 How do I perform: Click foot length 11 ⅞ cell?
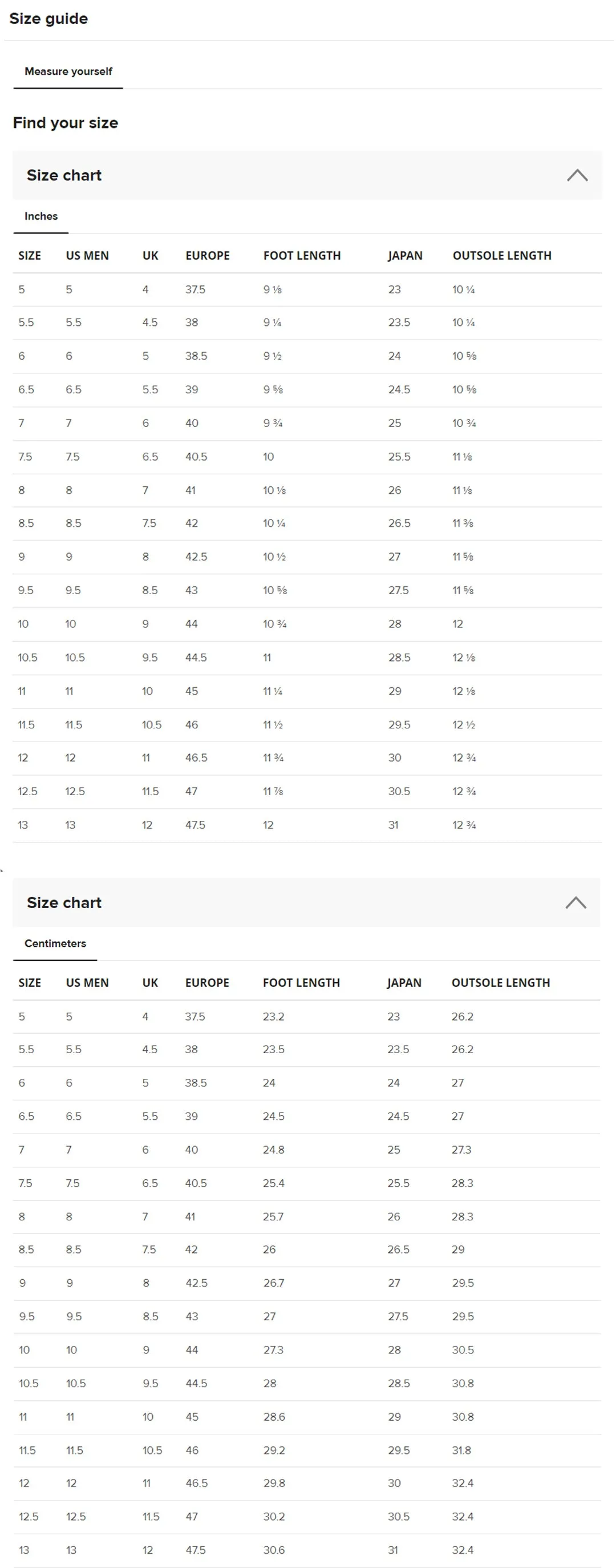pyautogui.click(x=273, y=791)
